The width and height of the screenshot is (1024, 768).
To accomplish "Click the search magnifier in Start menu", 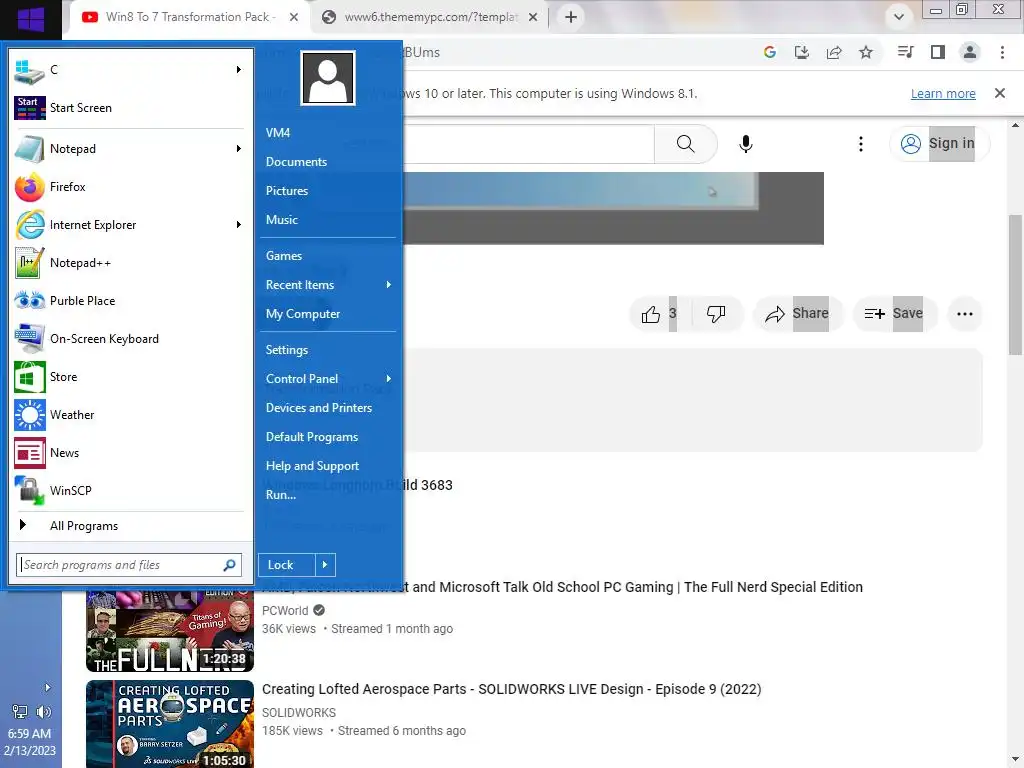I will [229, 565].
